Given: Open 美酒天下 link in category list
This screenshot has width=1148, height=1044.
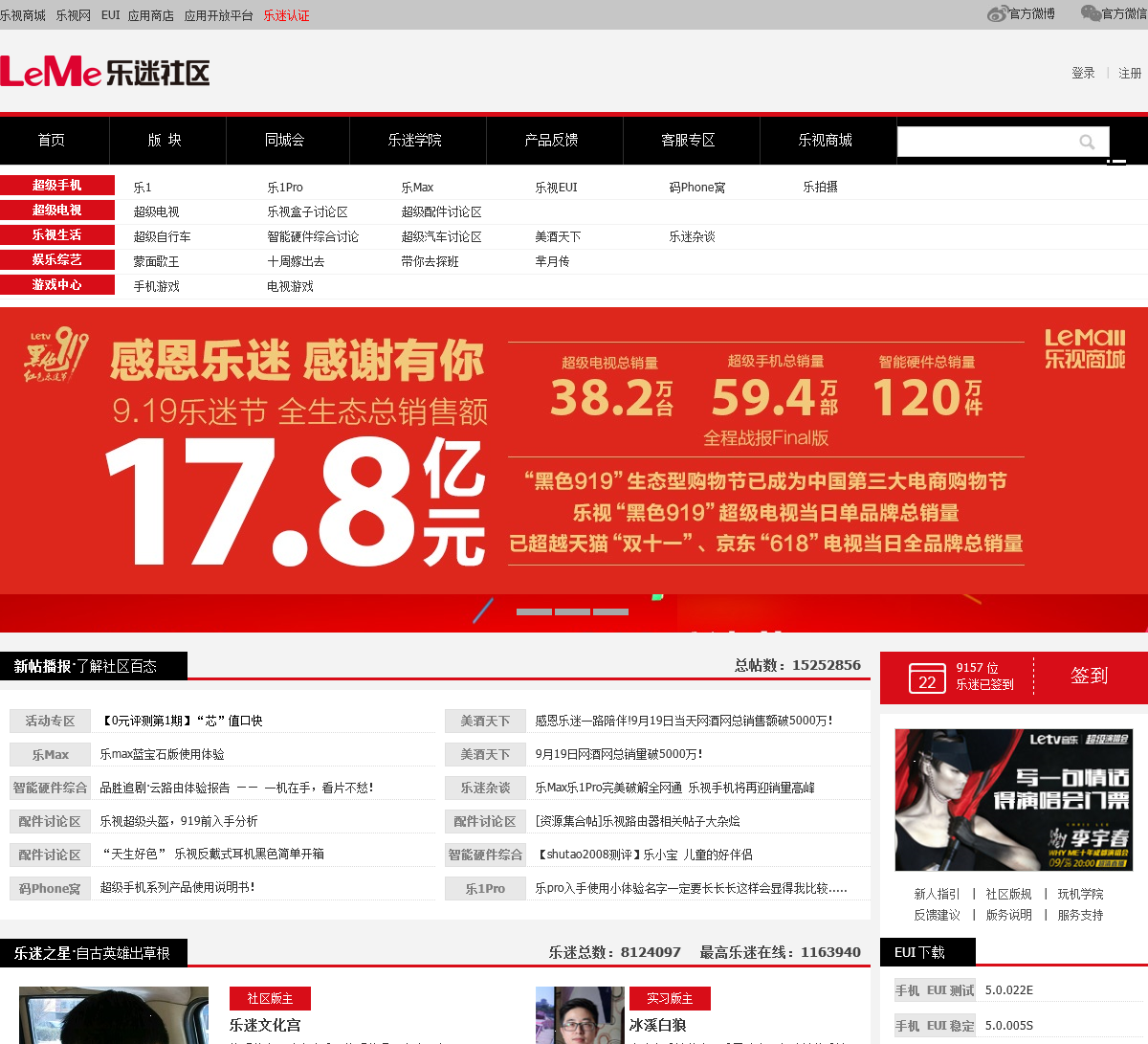Looking at the screenshot, I should tap(558, 237).
